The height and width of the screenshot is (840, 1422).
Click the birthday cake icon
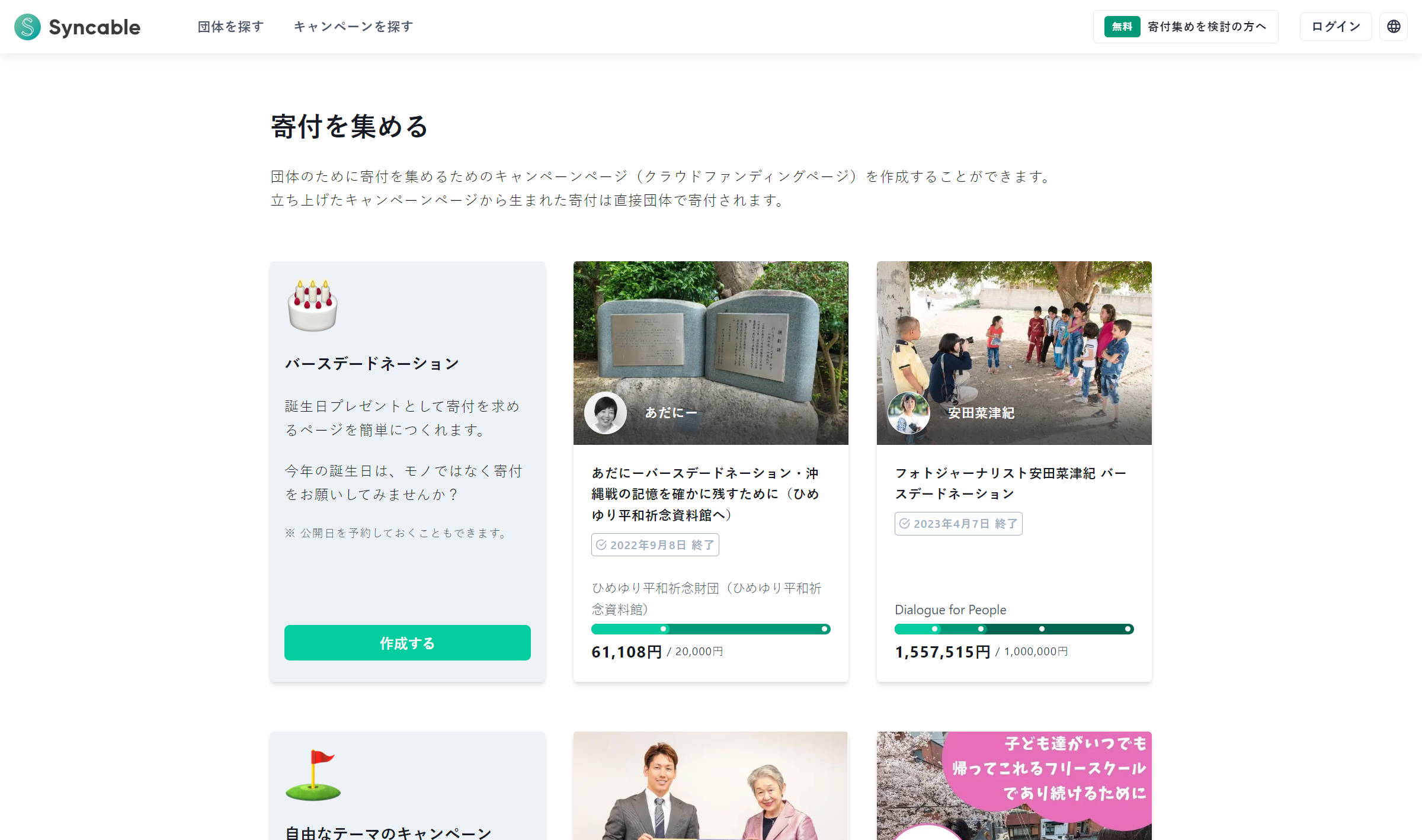313,305
